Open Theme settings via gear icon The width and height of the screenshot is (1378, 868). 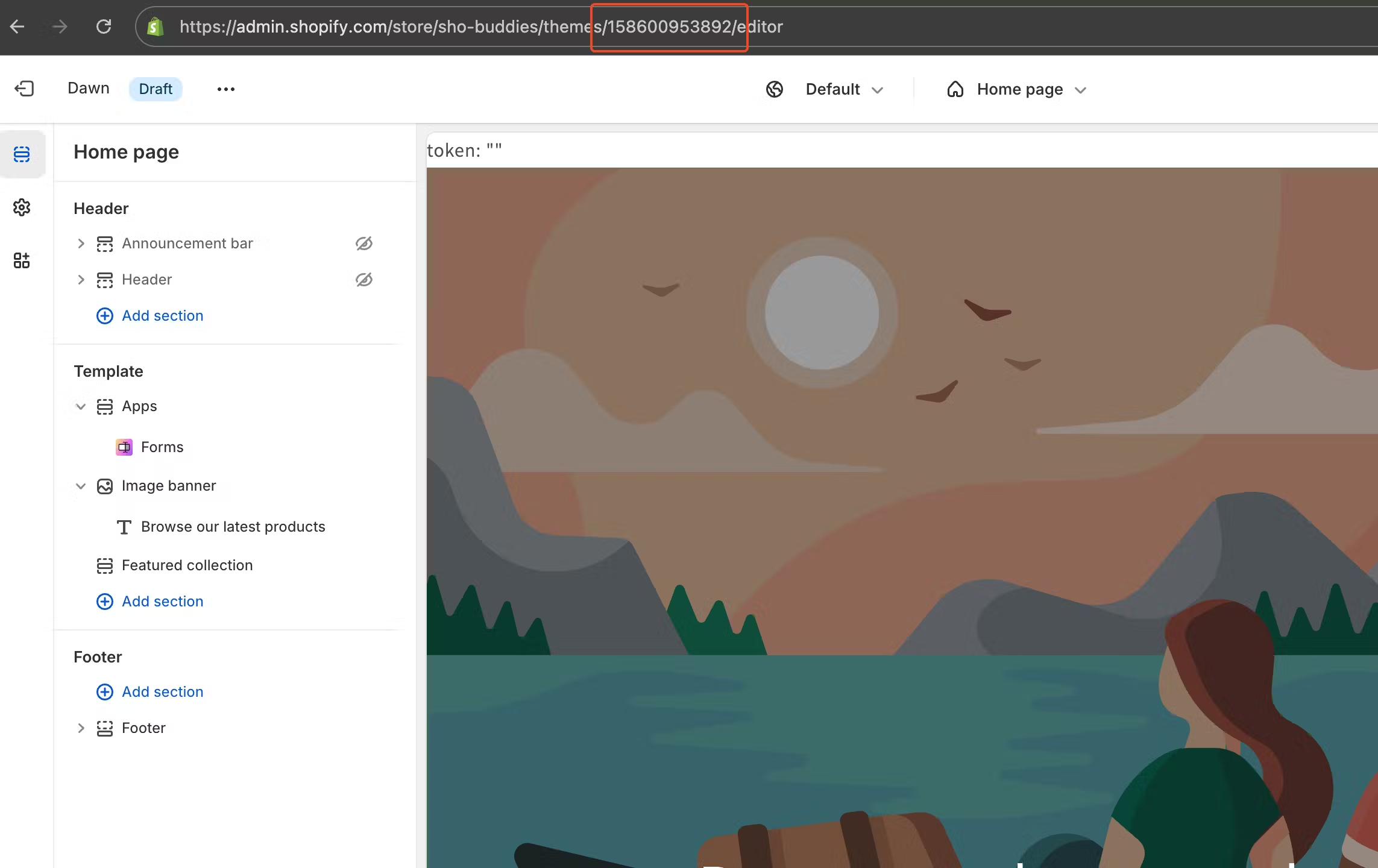coord(22,207)
